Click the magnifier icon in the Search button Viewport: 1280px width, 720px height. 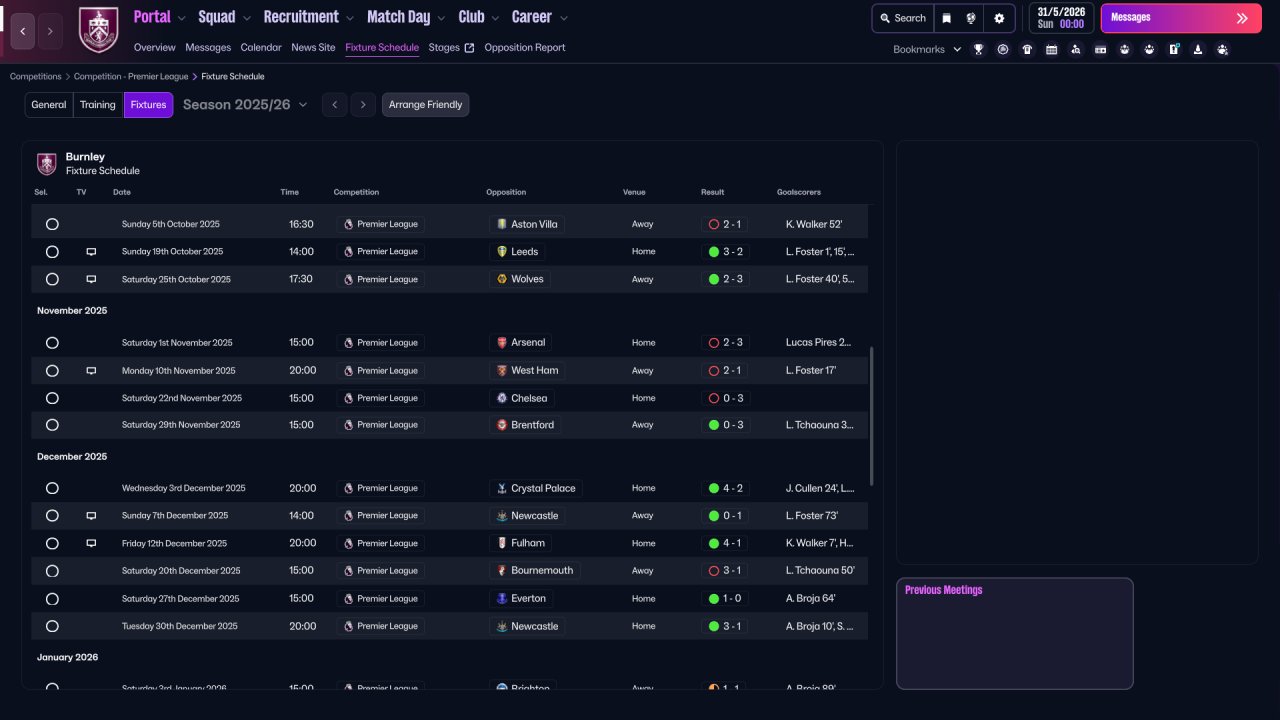coord(885,18)
